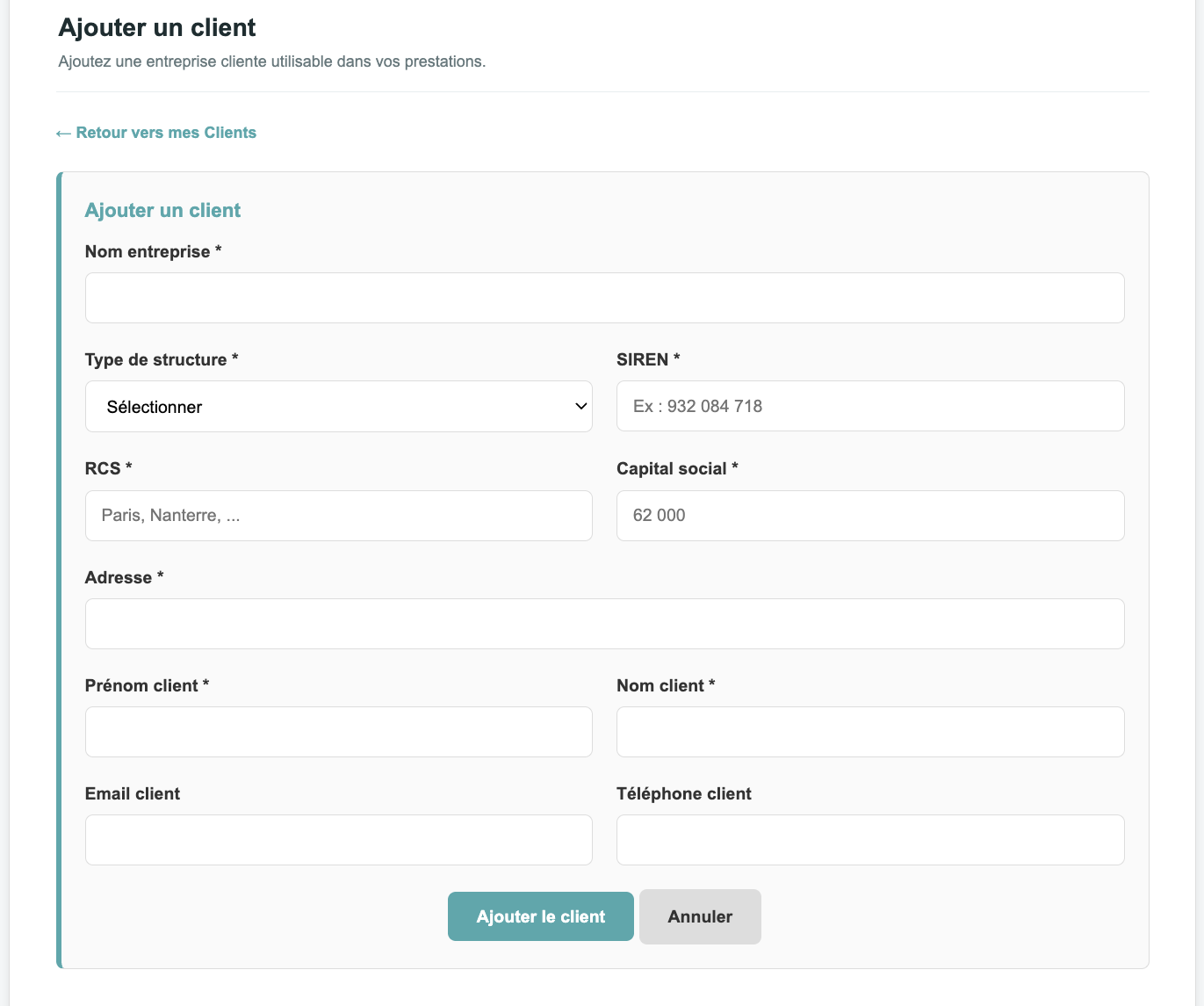Click the Capital social field

point(870,516)
